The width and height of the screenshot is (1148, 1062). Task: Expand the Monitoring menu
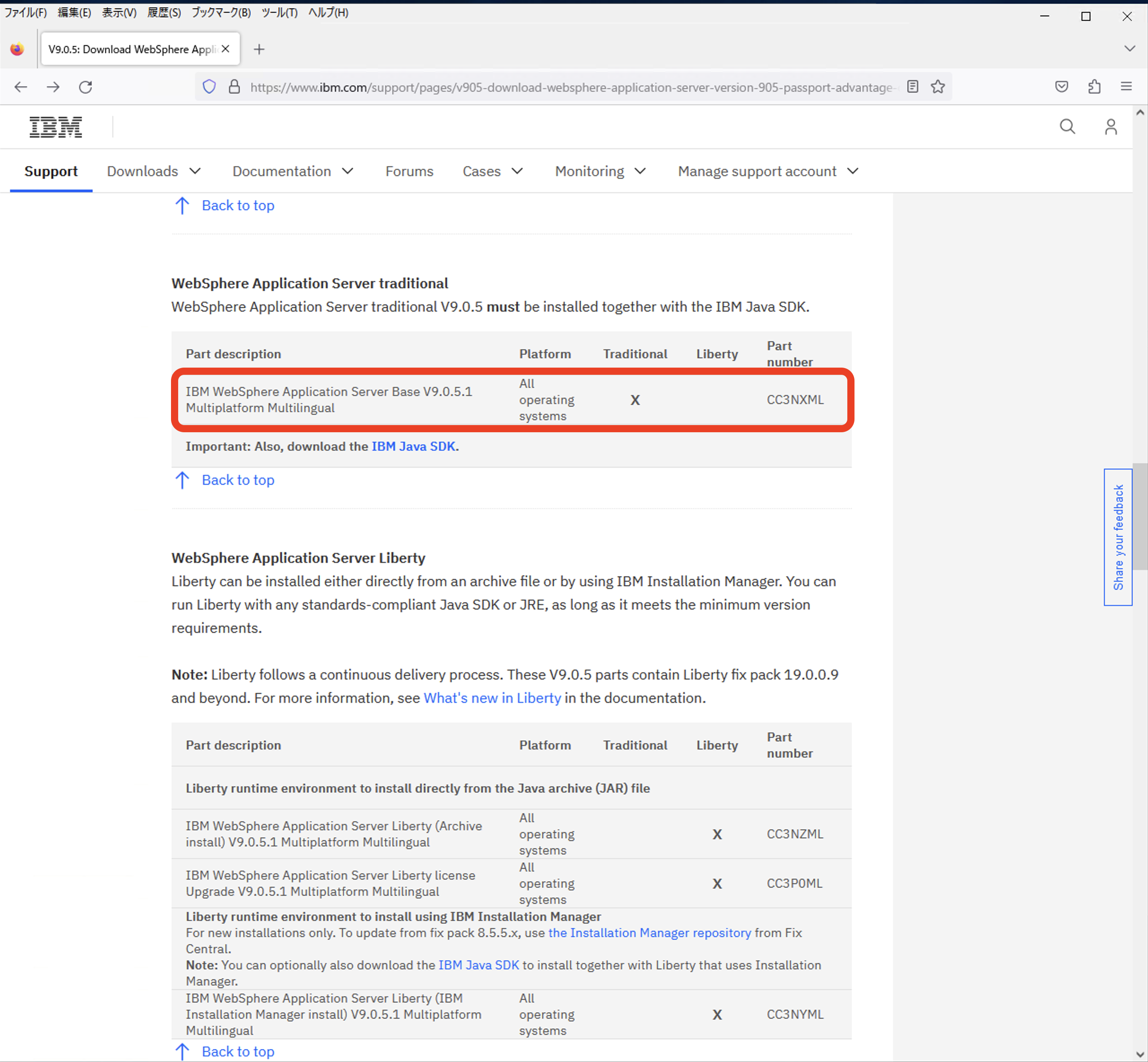[600, 171]
